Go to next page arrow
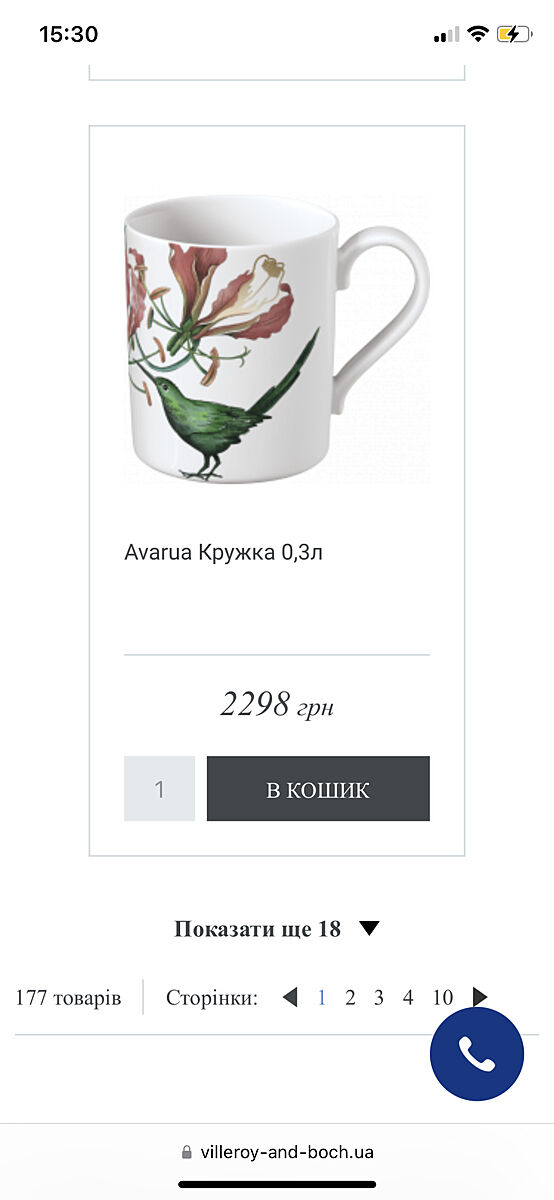Image resolution: width=554 pixels, height=1200 pixels. pyautogui.click(x=480, y=997)
